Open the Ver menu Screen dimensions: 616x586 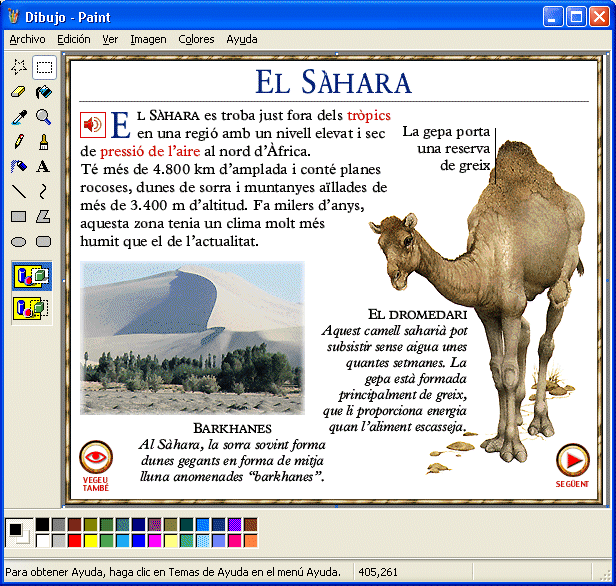(110, 40)
